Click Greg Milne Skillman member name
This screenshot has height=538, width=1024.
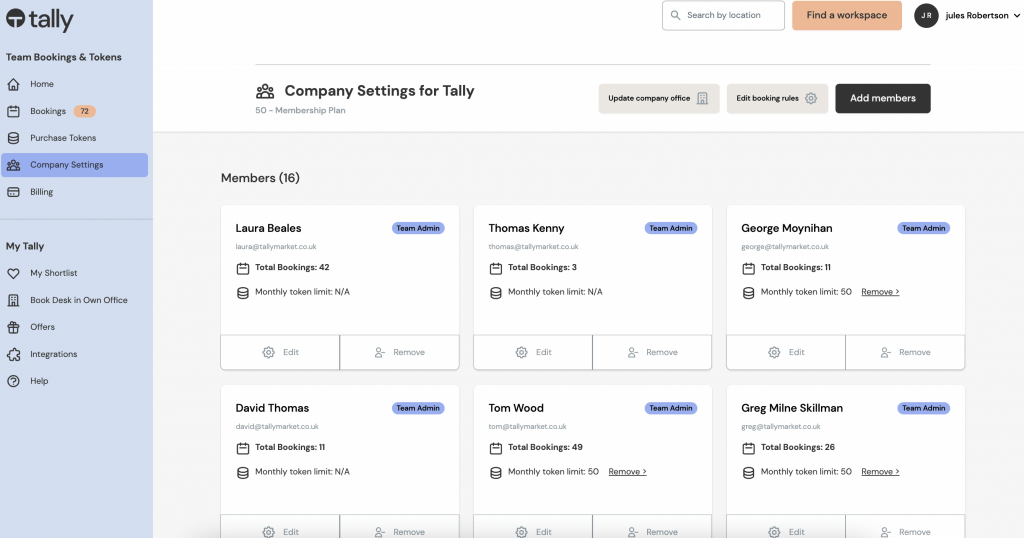click(792, 408)
